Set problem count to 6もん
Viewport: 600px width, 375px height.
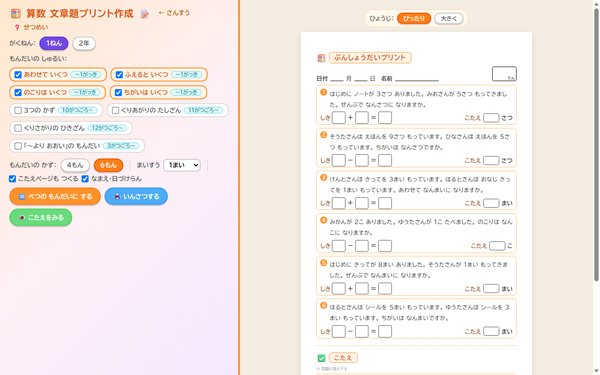tap(108, 165)
